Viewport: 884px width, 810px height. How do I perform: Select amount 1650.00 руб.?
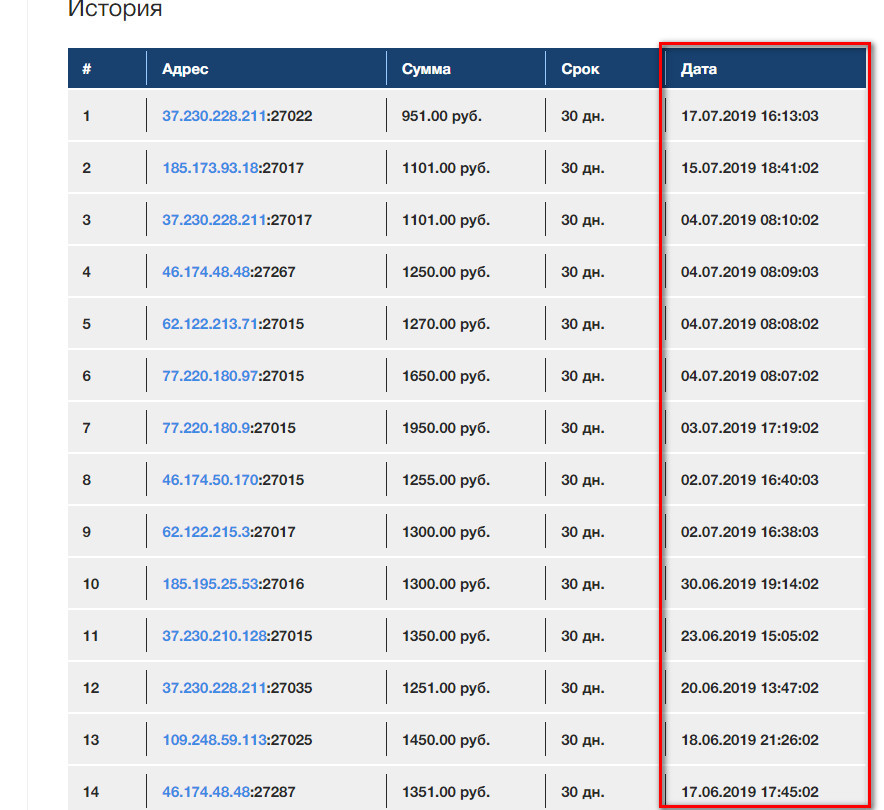click(x=445, y=376)
